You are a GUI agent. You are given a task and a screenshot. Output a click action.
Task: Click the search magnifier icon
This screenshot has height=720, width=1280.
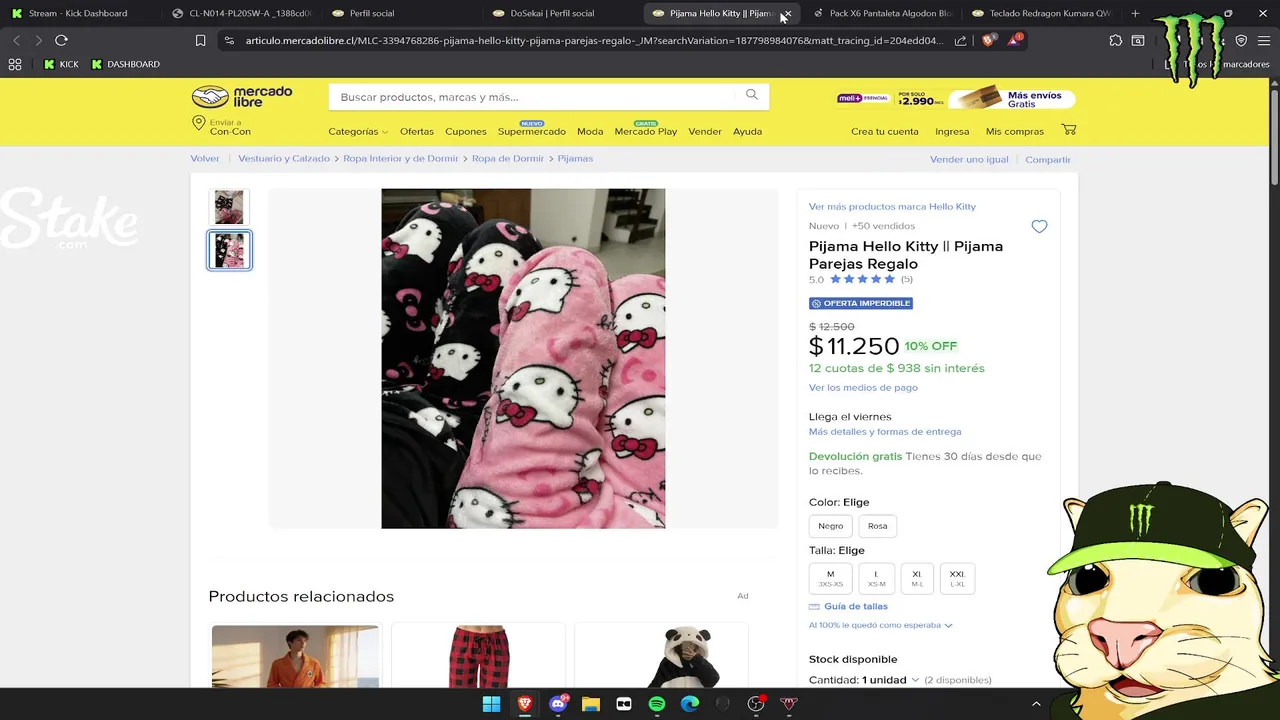pos(752,96)
